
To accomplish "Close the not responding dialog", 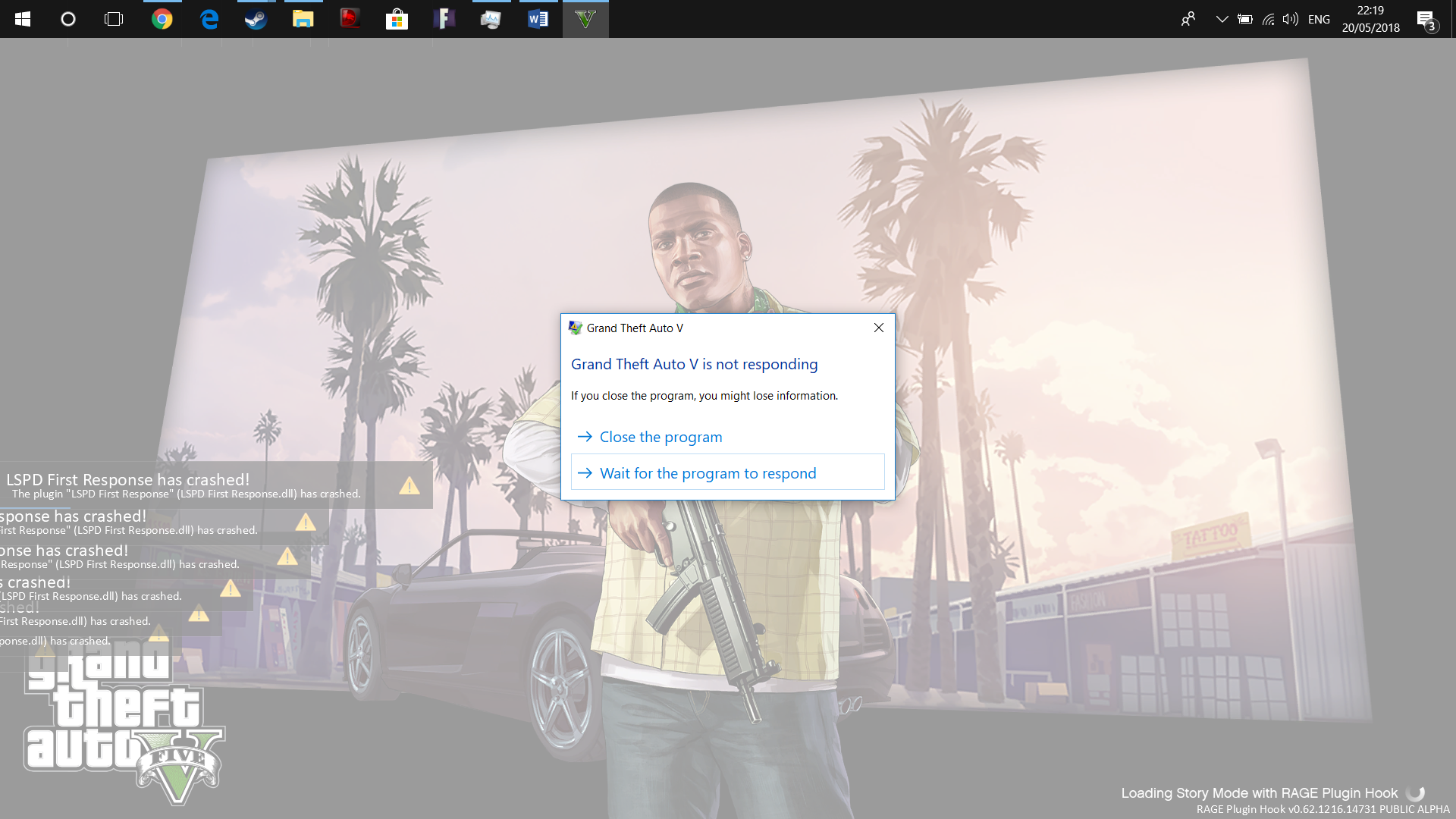I will pyautogui.click(x=878, y=328).
